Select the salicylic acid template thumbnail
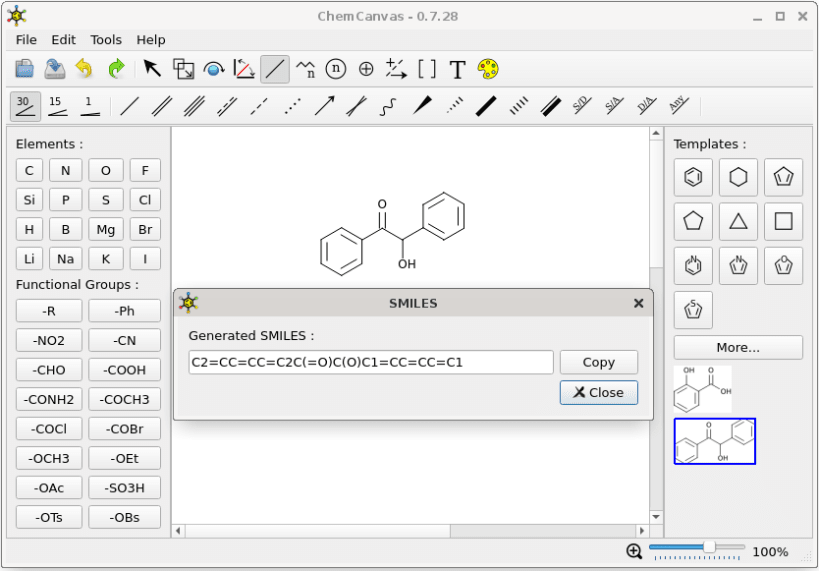This screenshot has height=571, width=819. click(703, 389)
